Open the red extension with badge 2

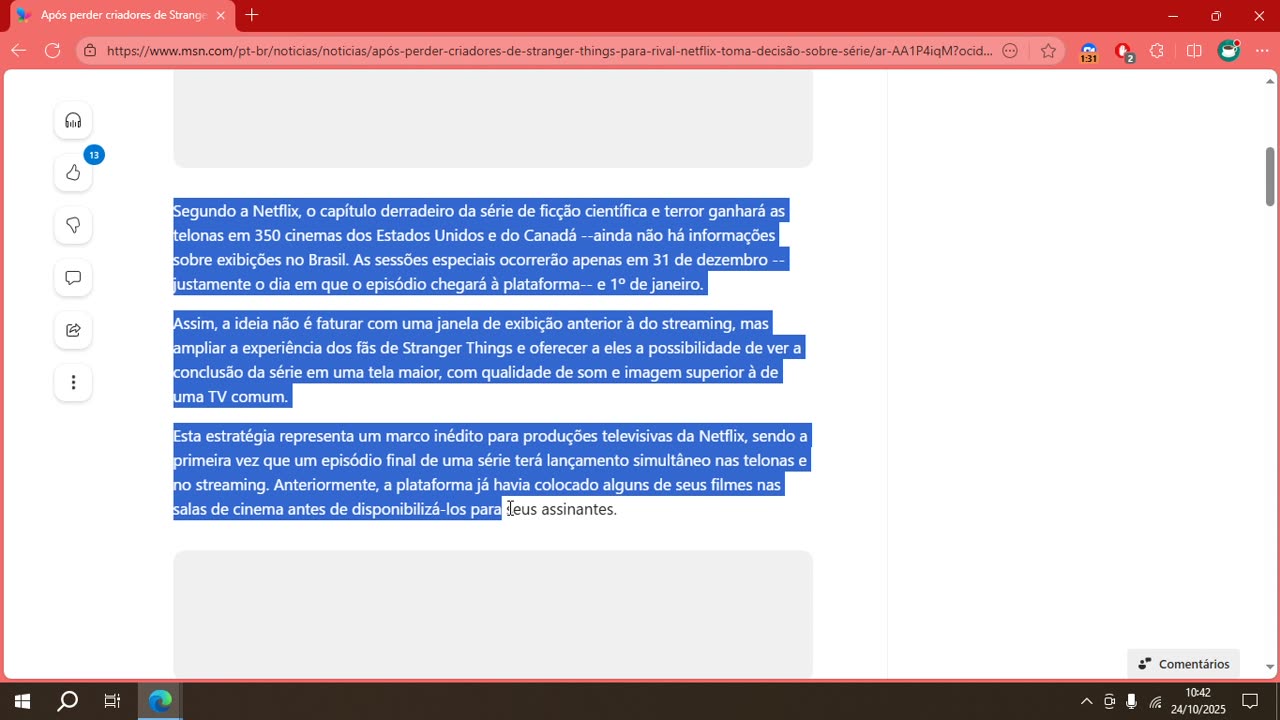click(1124, 52)
